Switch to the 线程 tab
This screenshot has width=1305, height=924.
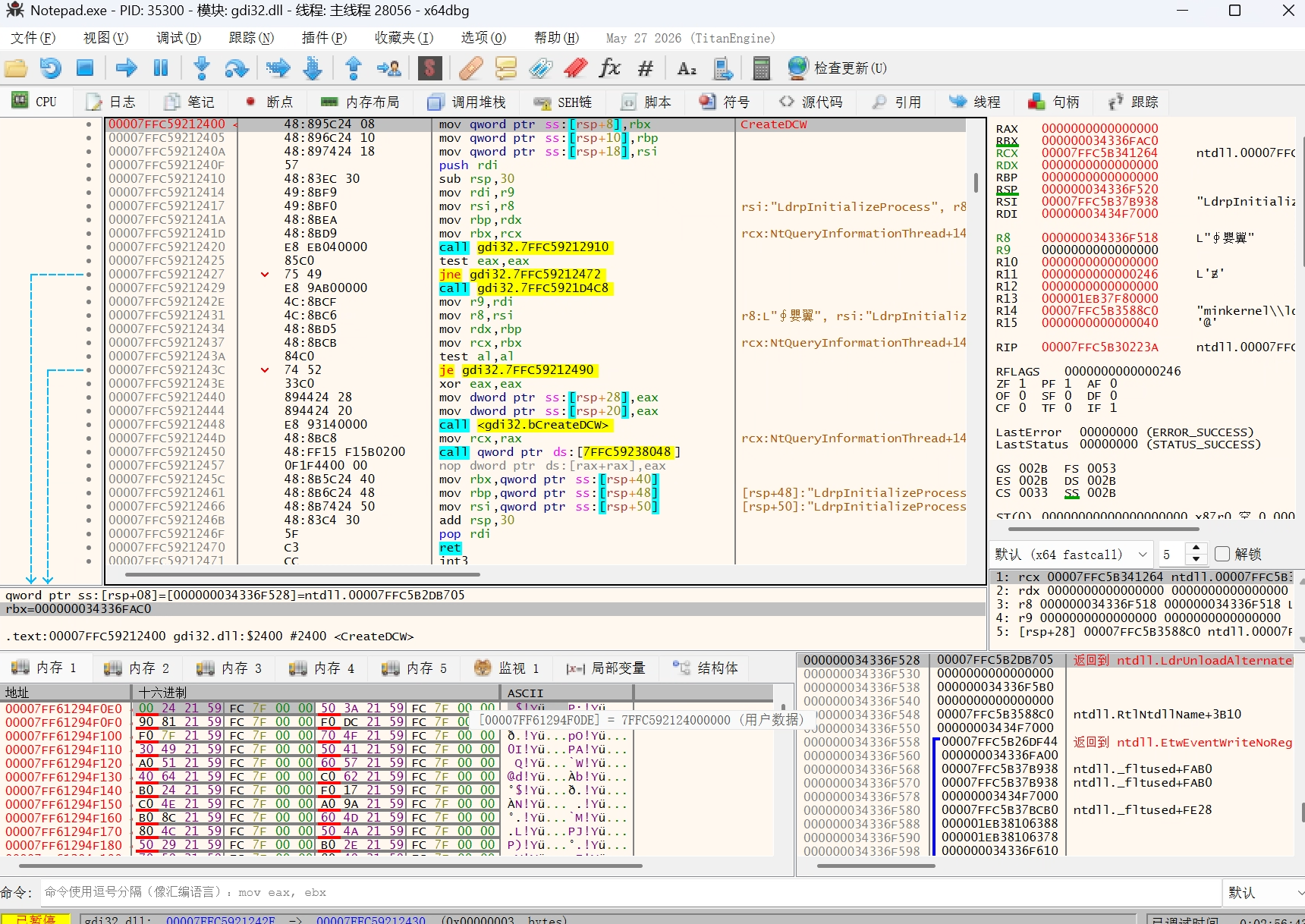[x=975, y=102]
